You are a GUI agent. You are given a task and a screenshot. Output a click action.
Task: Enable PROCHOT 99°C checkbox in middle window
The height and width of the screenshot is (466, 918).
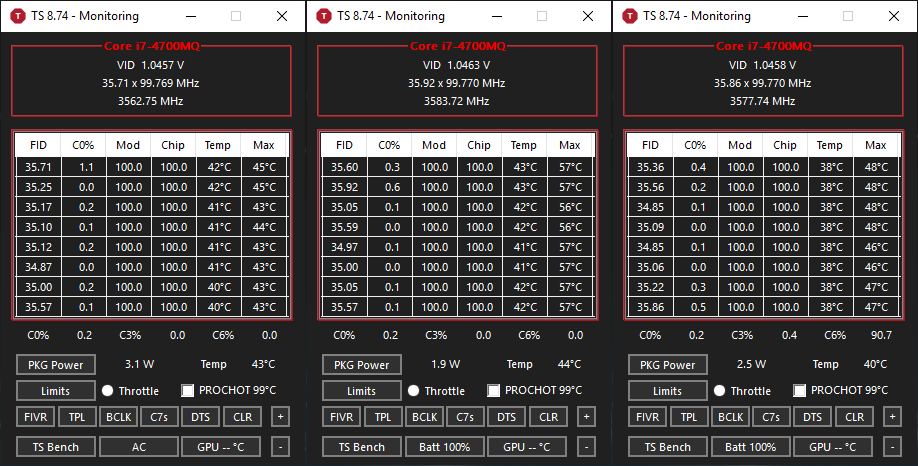coord(494,390)
